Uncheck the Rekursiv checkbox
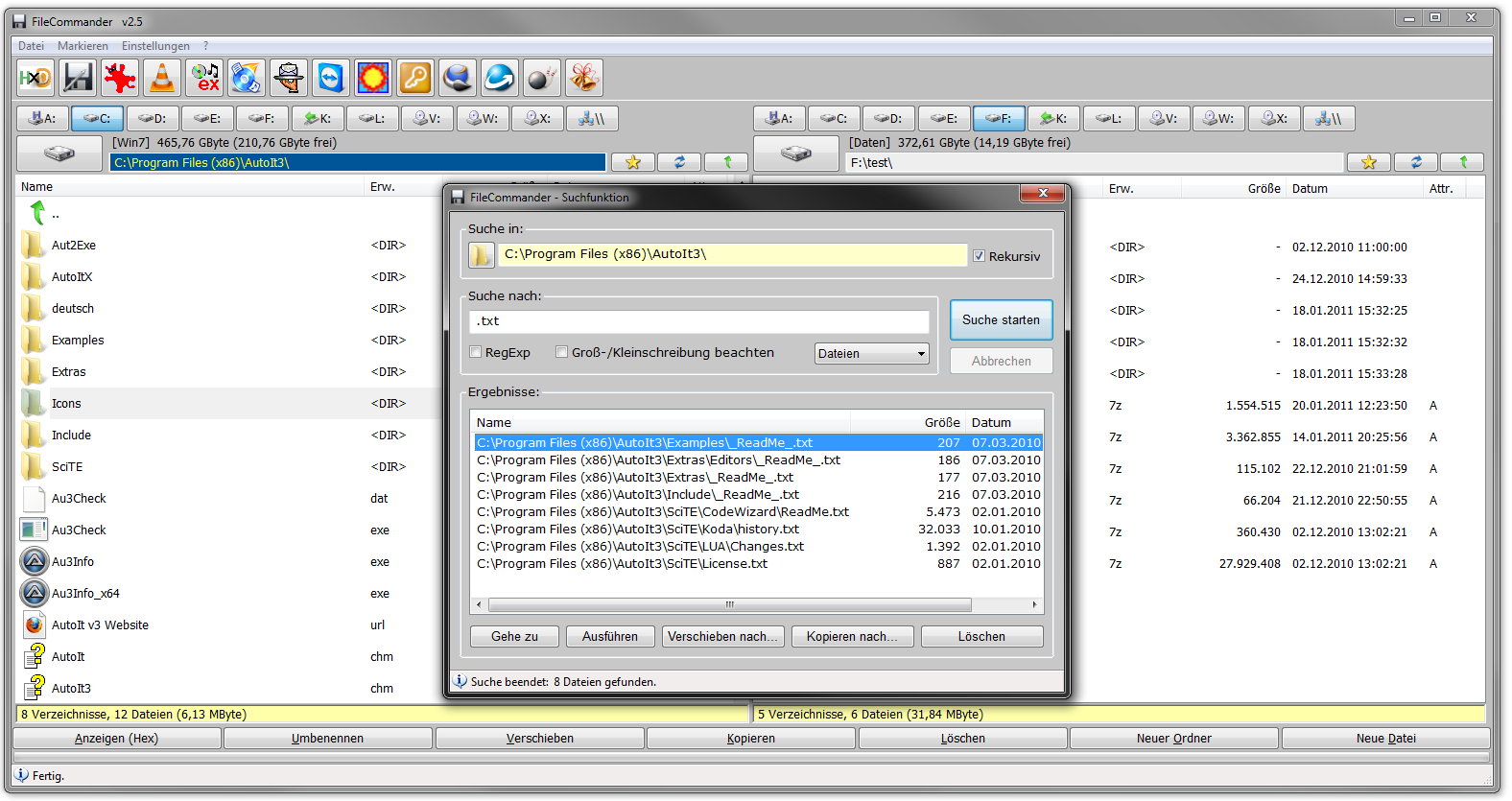1512x801 pixels. tap(979, 256)
